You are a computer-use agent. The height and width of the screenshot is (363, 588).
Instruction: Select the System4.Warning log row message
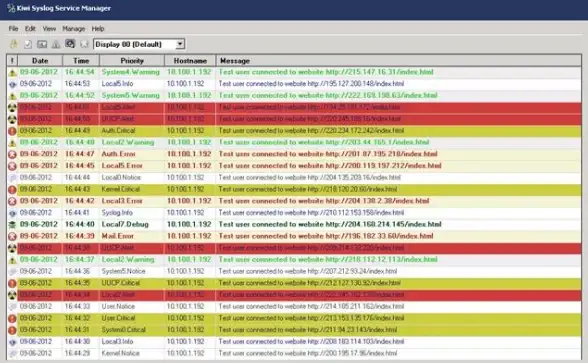(326, 72)
